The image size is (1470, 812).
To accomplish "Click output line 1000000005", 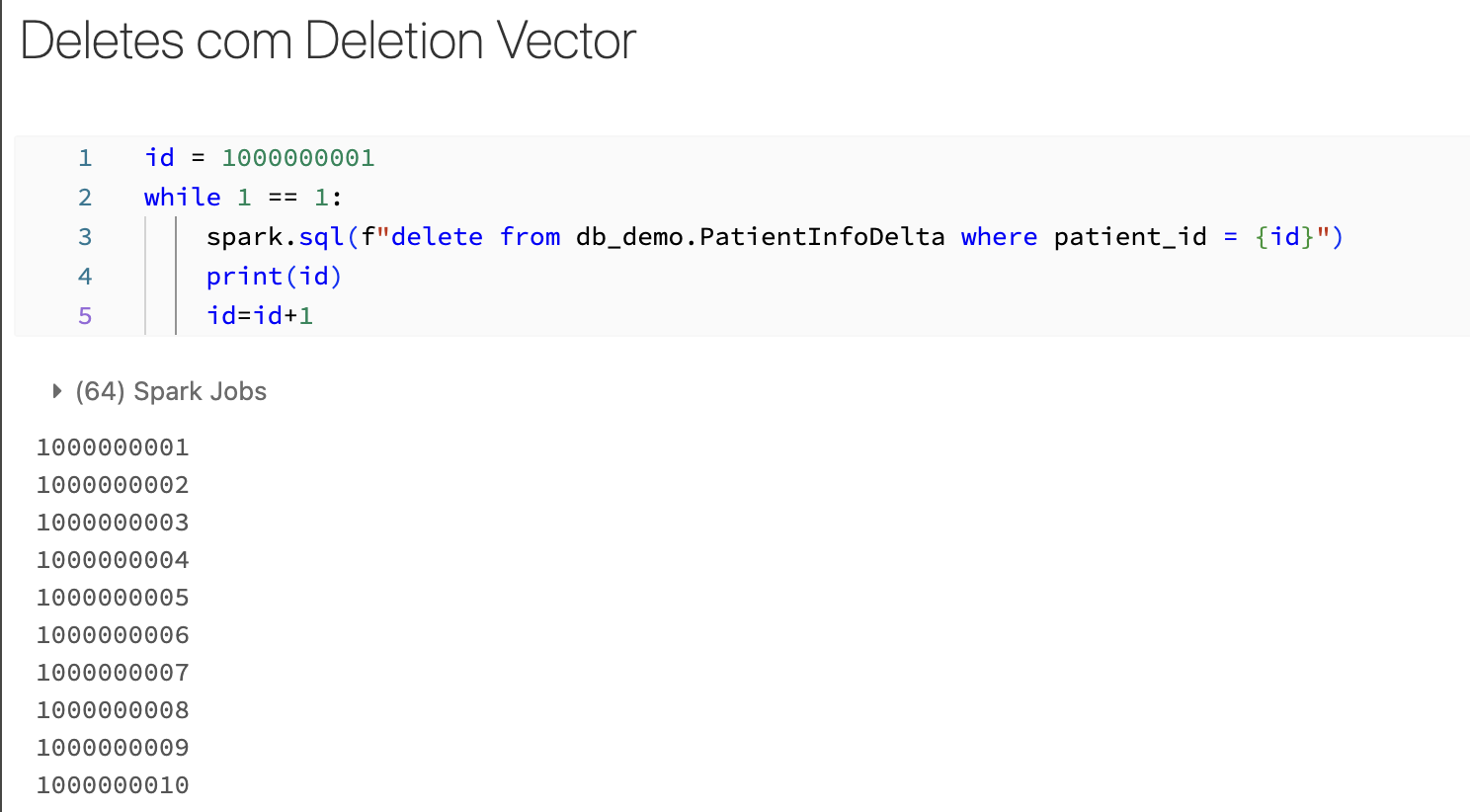I will tap(113, 598).
